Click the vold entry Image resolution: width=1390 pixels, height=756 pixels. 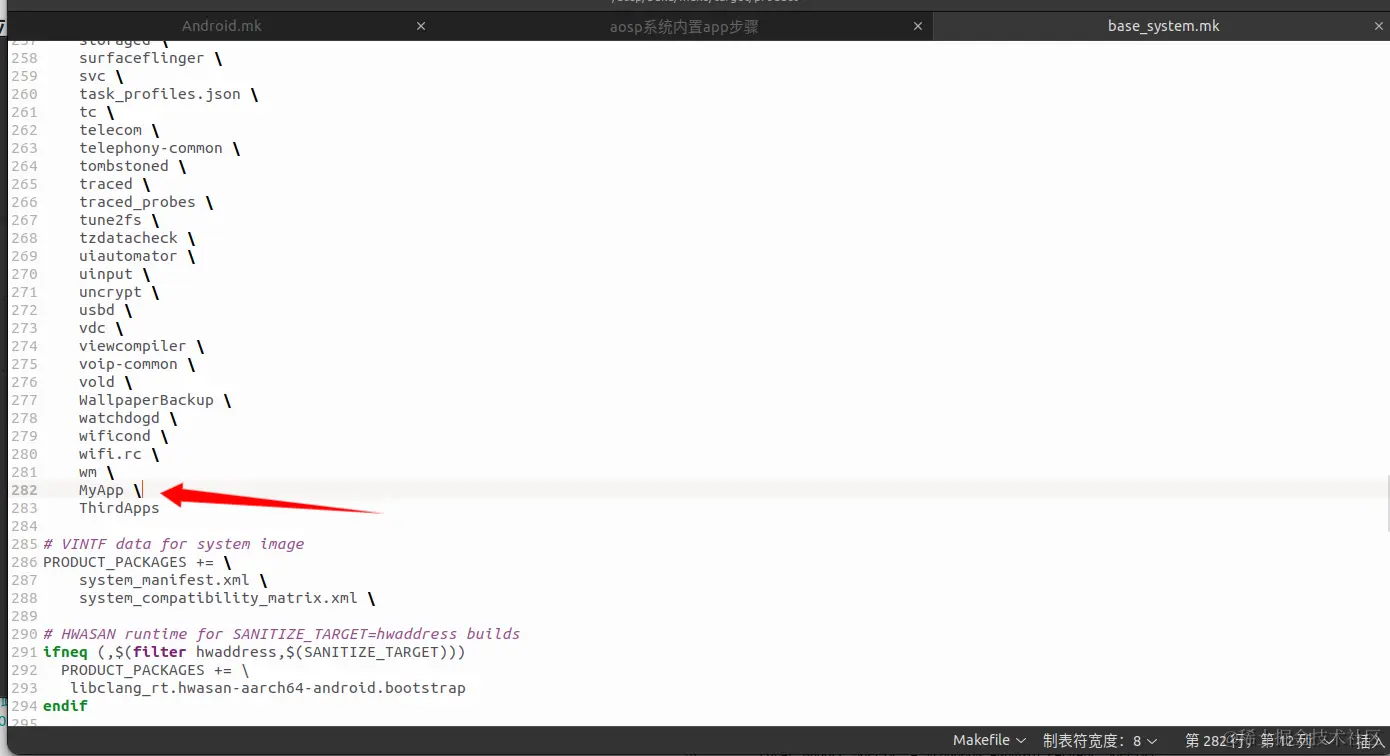pyautogui.click(x=97, y=382)
